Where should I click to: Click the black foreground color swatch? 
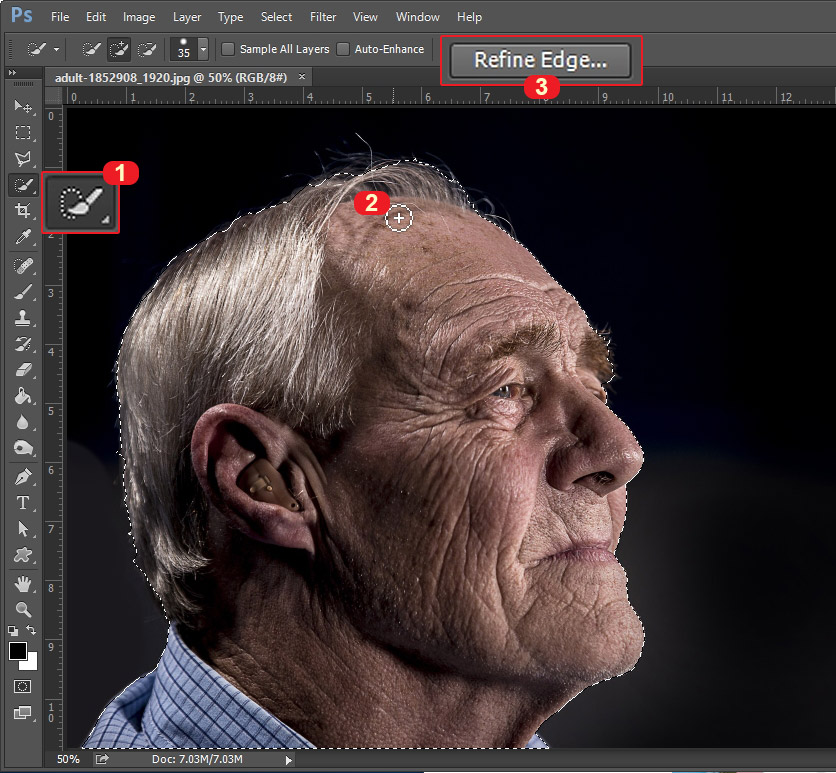click(x=18, y=650)
